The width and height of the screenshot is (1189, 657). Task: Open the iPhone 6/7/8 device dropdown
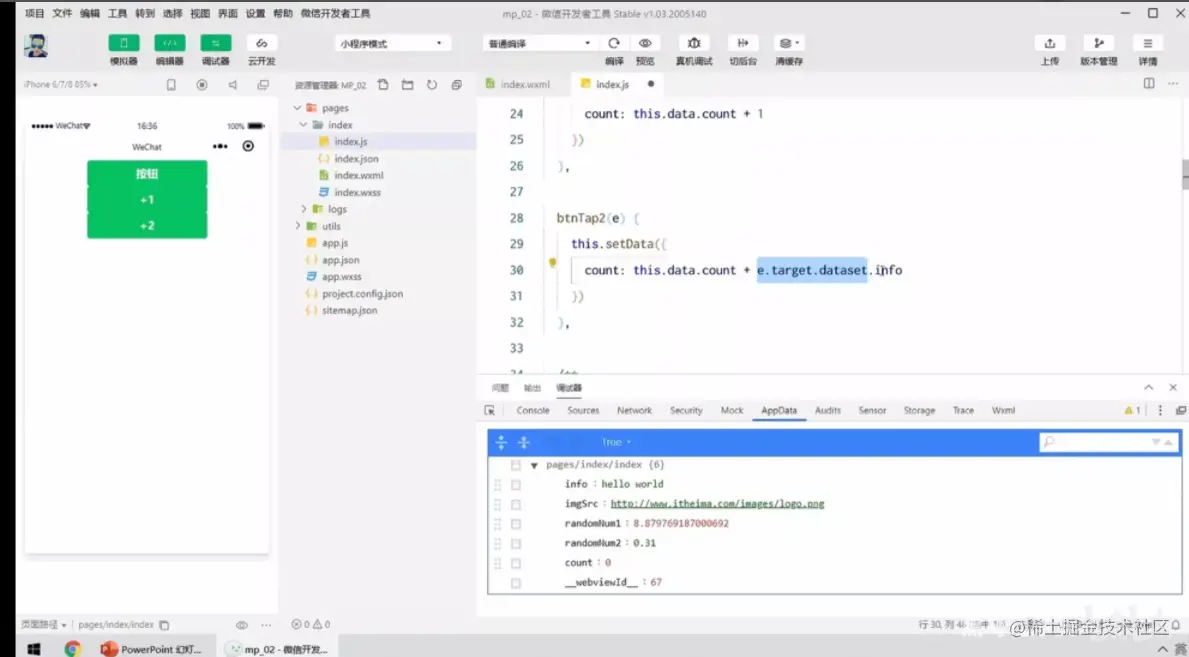[x=61, y=84]
